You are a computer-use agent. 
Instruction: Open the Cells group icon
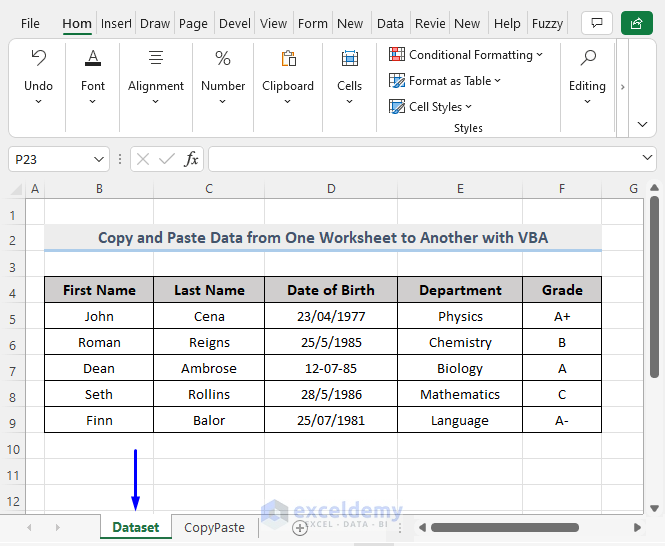click(349, 58)
